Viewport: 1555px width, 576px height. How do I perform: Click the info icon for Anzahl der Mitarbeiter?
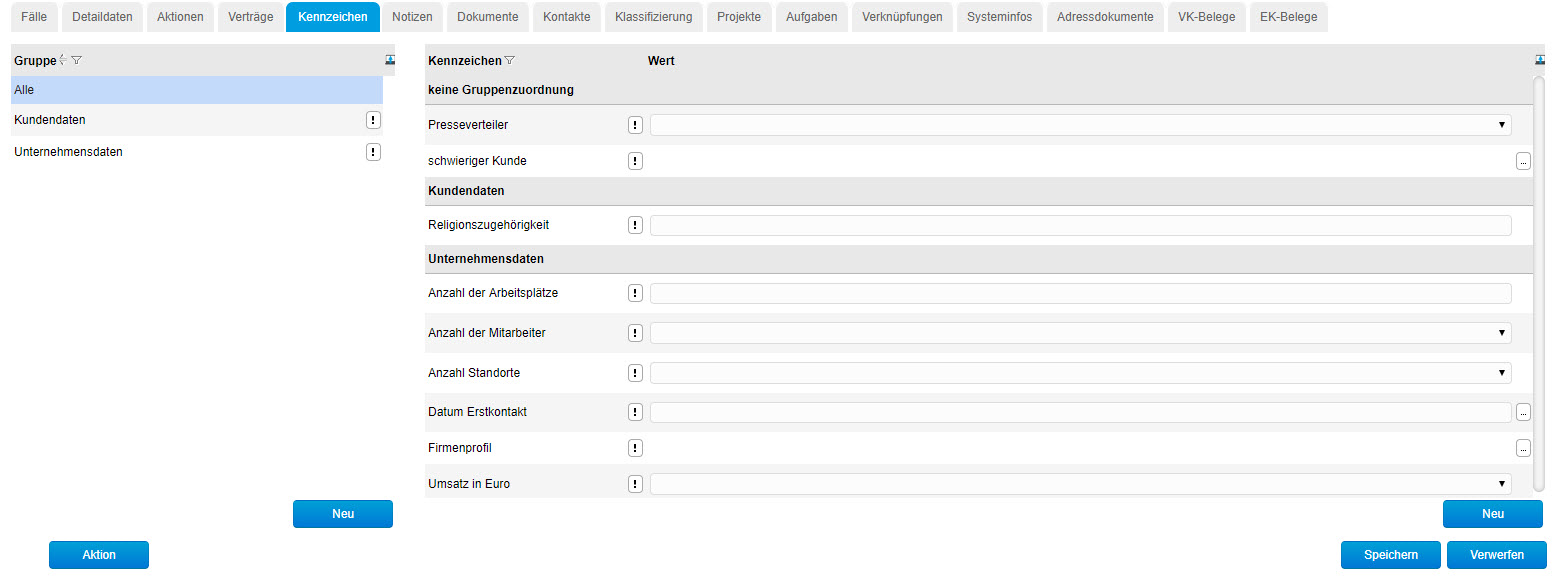pos(635,333)
